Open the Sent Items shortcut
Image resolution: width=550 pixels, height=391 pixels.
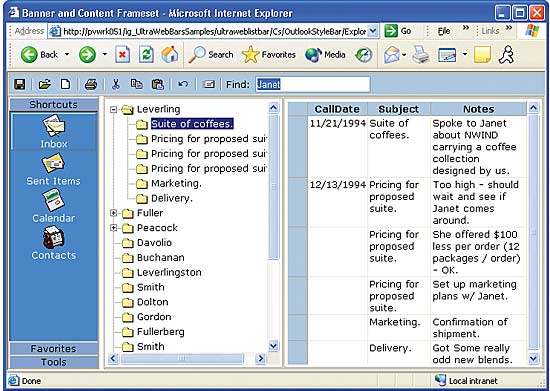[53, 170]
